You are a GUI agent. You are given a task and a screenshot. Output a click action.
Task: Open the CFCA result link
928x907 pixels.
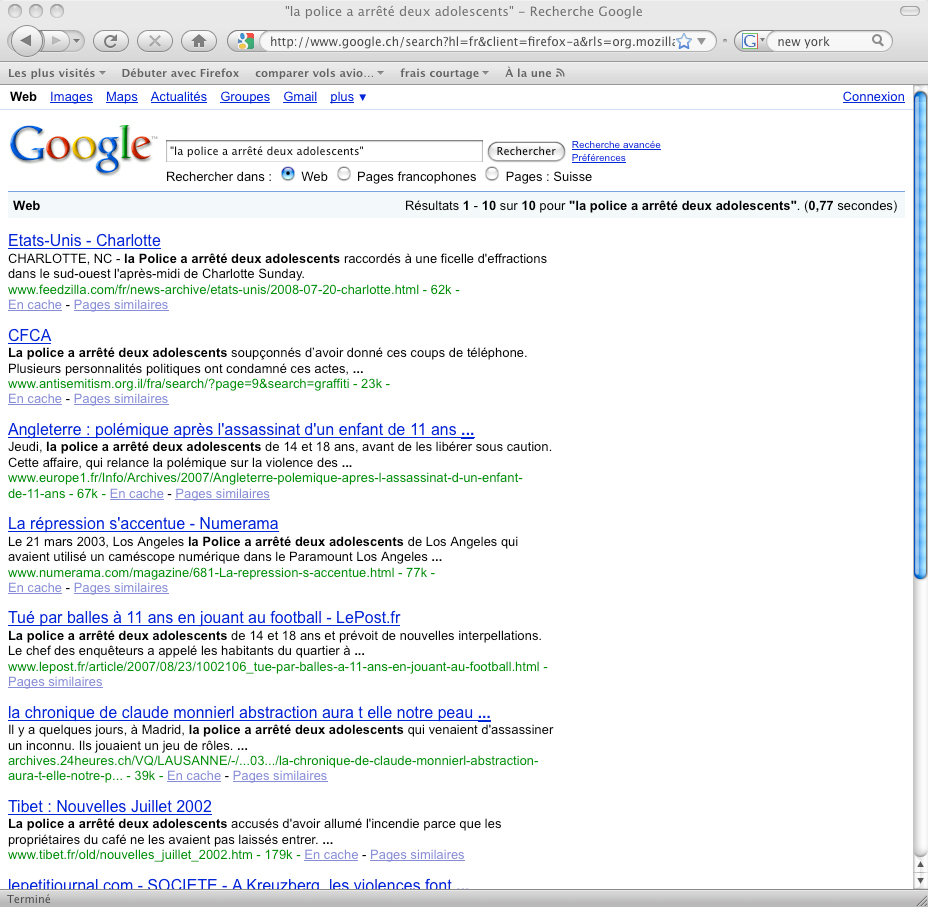pyautogui.click(x=30, y=335)
